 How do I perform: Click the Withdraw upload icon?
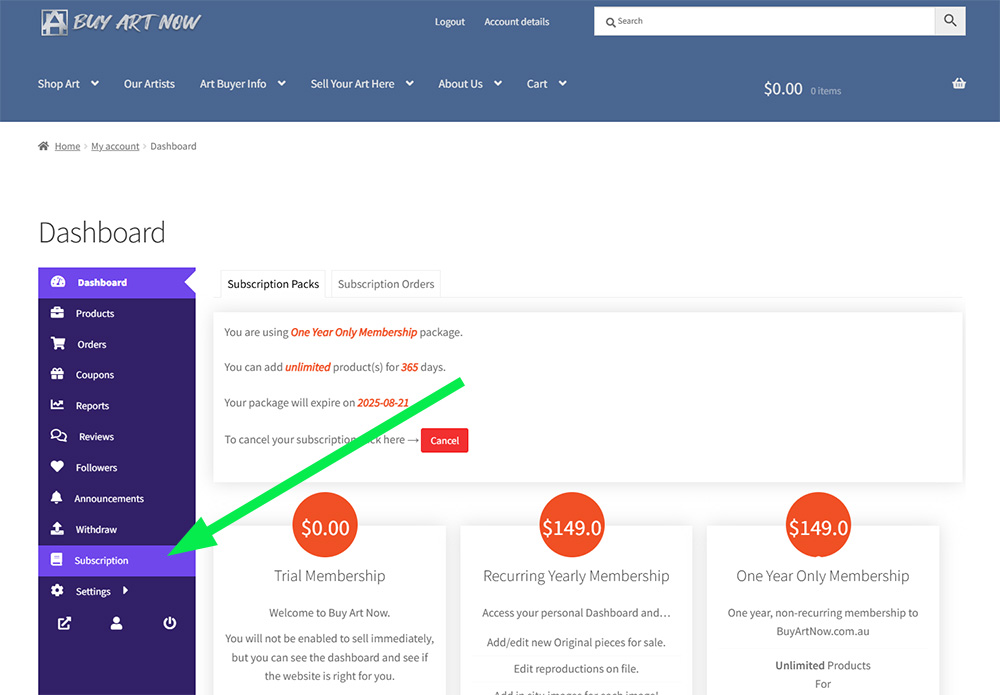click(57, 529)
